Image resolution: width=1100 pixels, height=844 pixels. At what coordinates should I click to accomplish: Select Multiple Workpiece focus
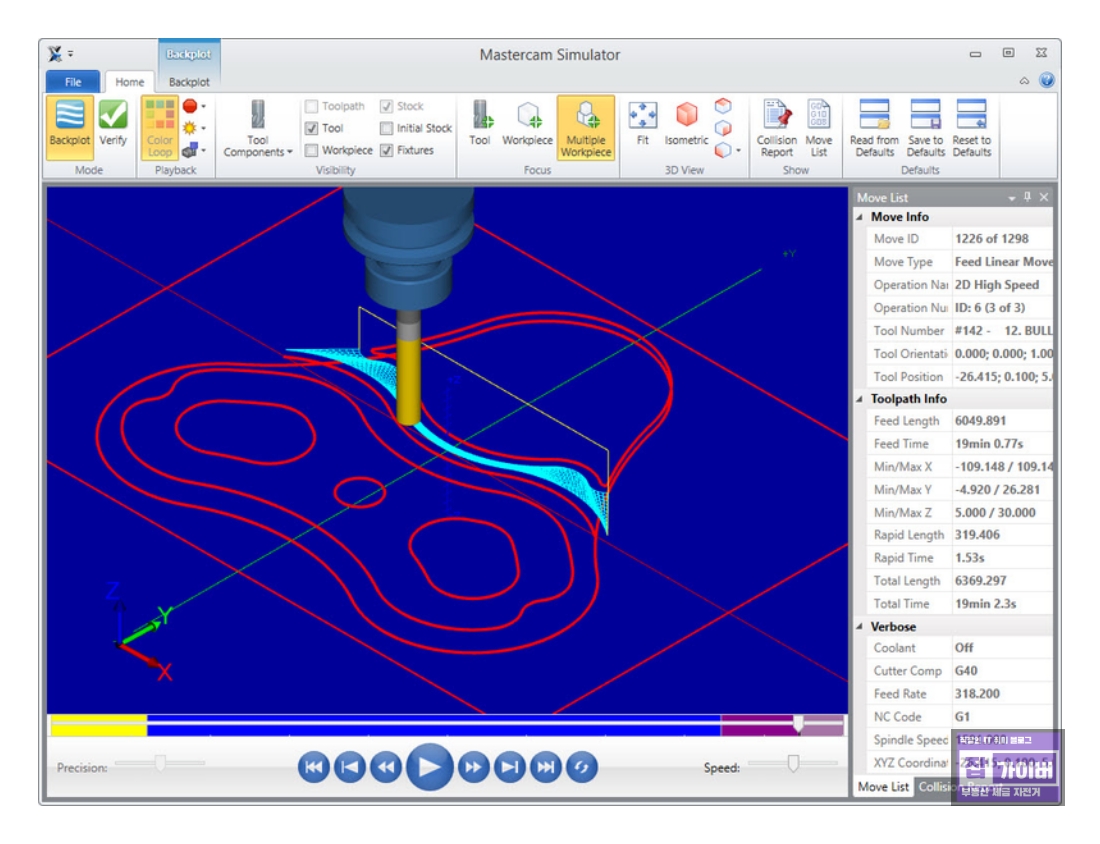[586, 128]
